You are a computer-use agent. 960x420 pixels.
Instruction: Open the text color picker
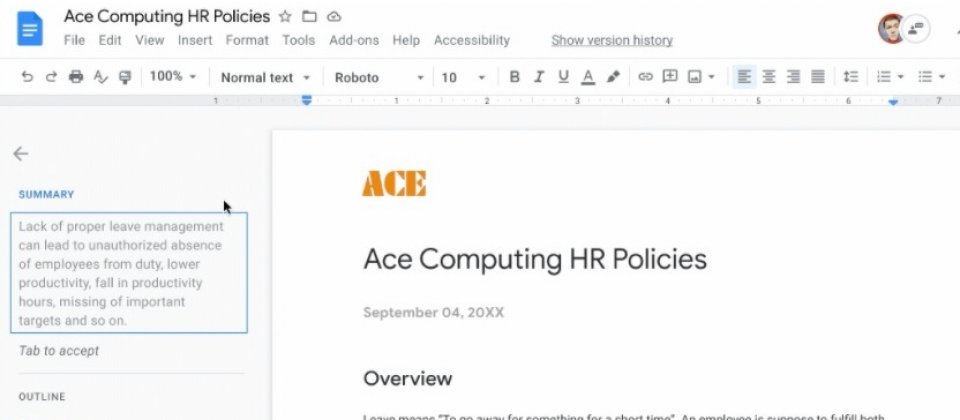[588, 77]
